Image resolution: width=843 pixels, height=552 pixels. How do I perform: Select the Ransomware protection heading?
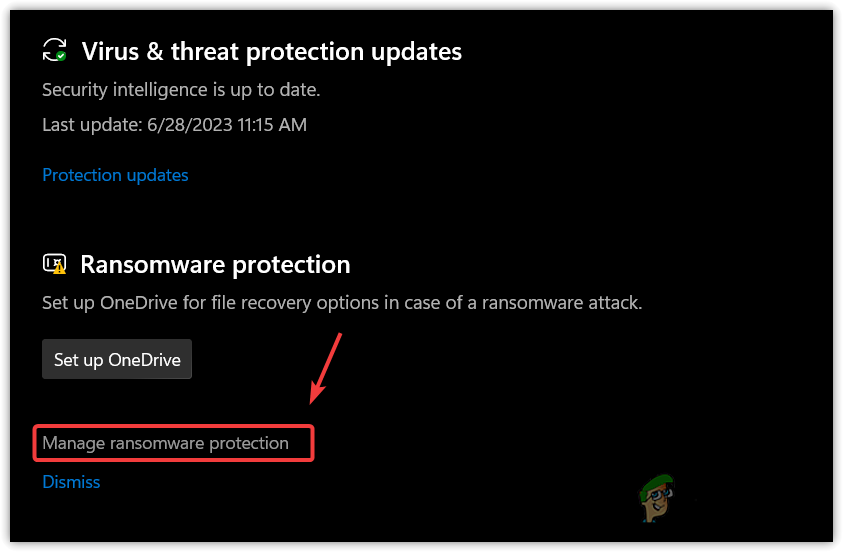[x=215, y=265]
